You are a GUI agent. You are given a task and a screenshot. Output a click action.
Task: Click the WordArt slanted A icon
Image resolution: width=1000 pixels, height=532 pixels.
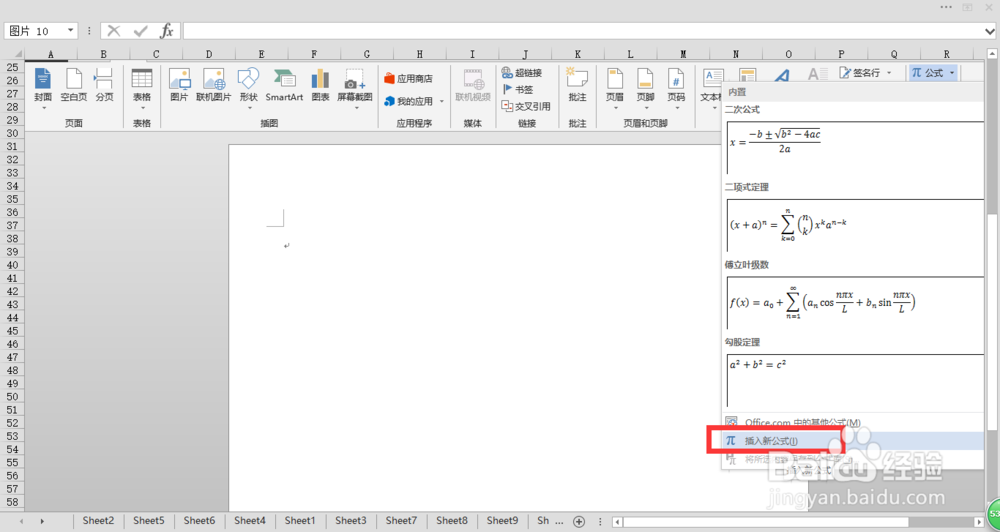point(781,75)
